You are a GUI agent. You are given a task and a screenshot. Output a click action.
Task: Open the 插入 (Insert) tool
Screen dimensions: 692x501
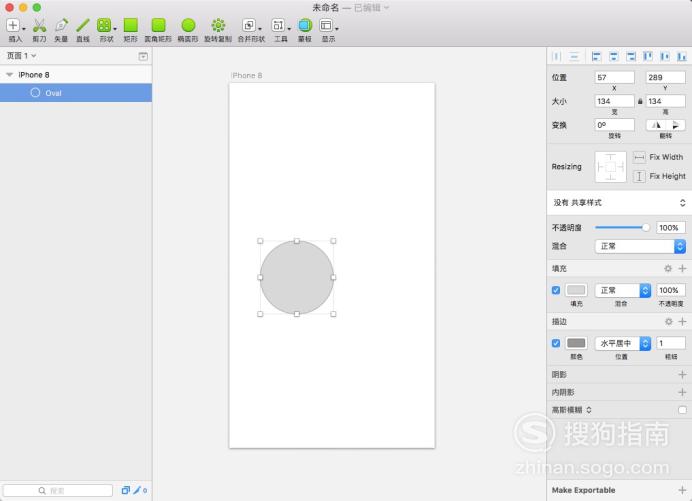tap(13, 26)
